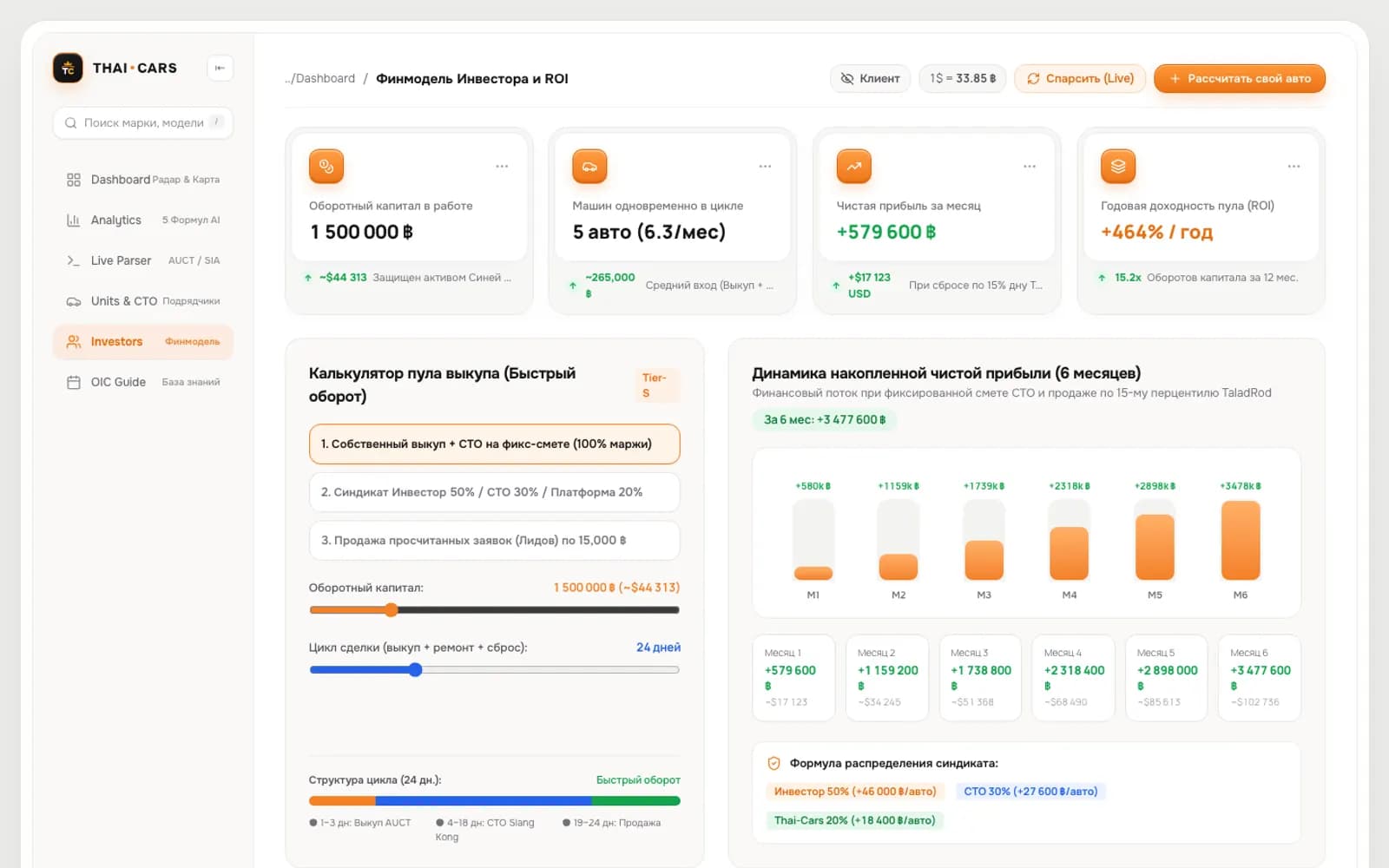Screen dimensions: 1389x868
Task: Collapse the sidebar with the arrow button
Action: (x=220, y=68)
